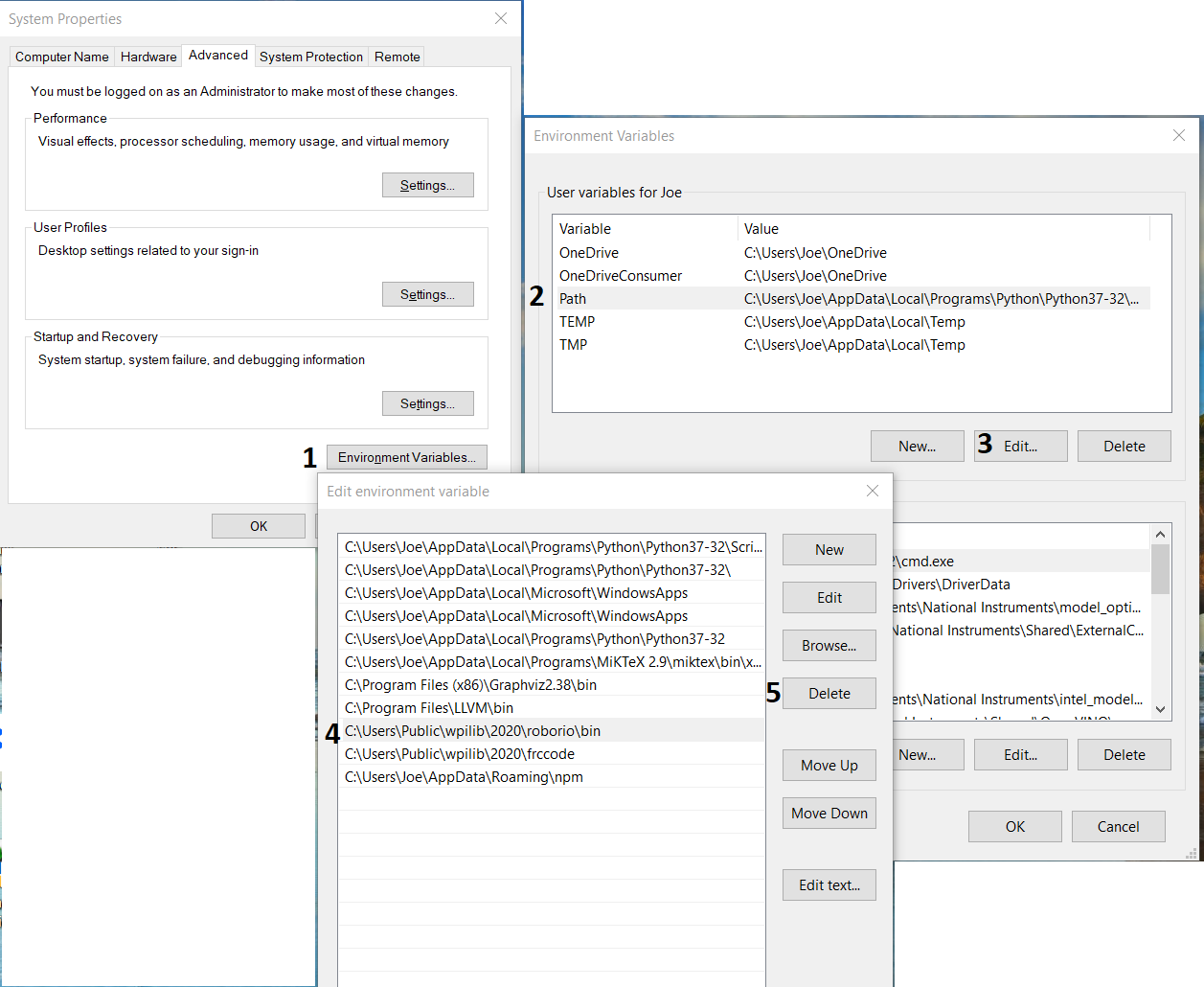Image resolution: width=1204 pixels, height=987 pixels.
Task: Close the Edit environment variable dialog
Action: (x=872, y=491)
